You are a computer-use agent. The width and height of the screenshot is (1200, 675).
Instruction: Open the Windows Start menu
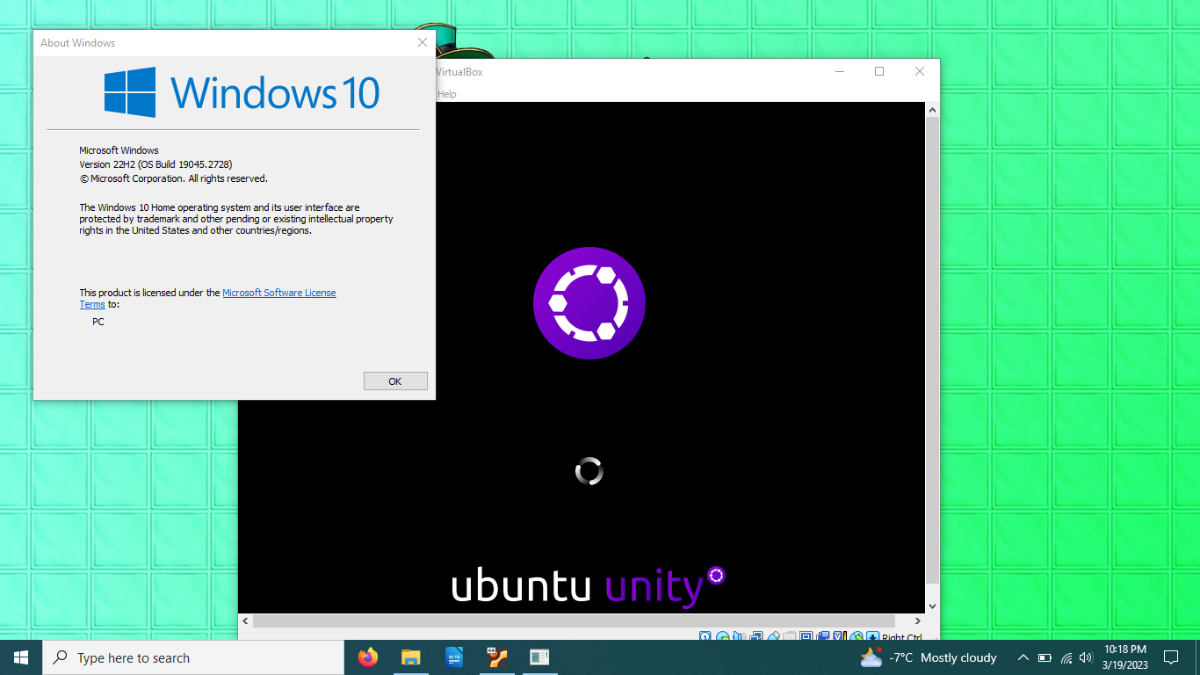pyautogui.click(x=21, y=657)
